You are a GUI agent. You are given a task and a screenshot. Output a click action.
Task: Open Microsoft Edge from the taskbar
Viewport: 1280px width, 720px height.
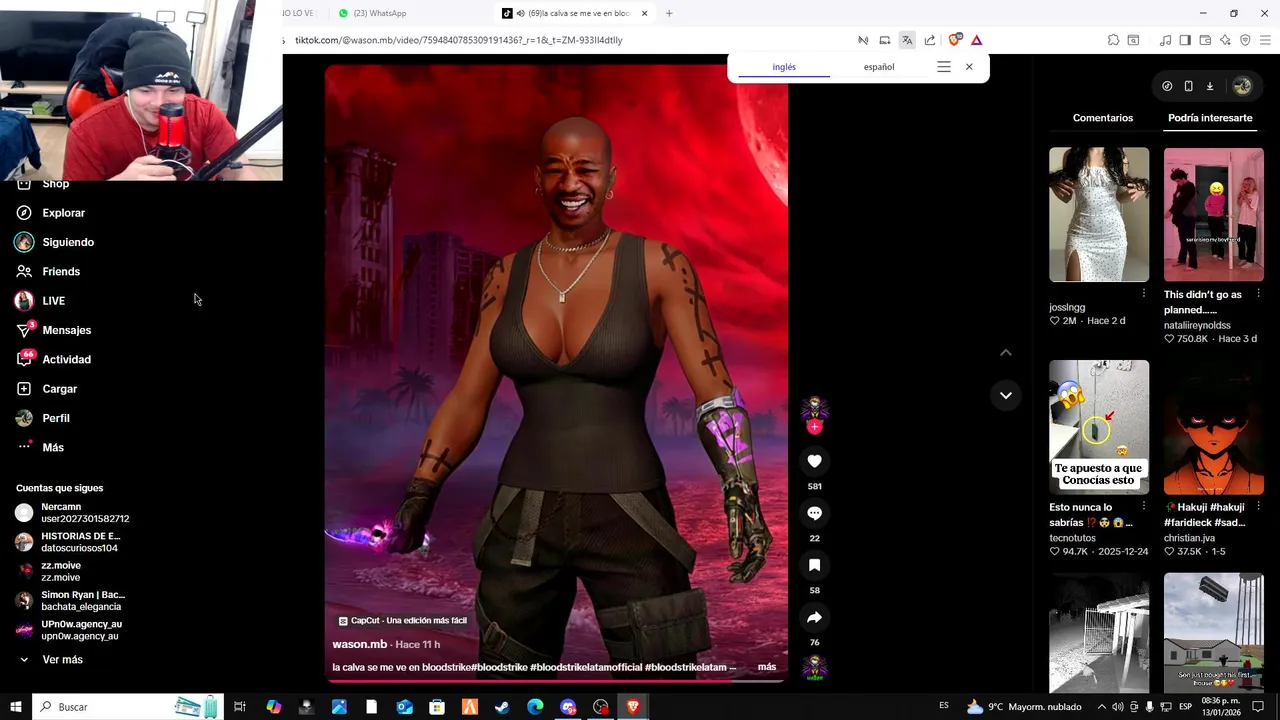[535, 707]
